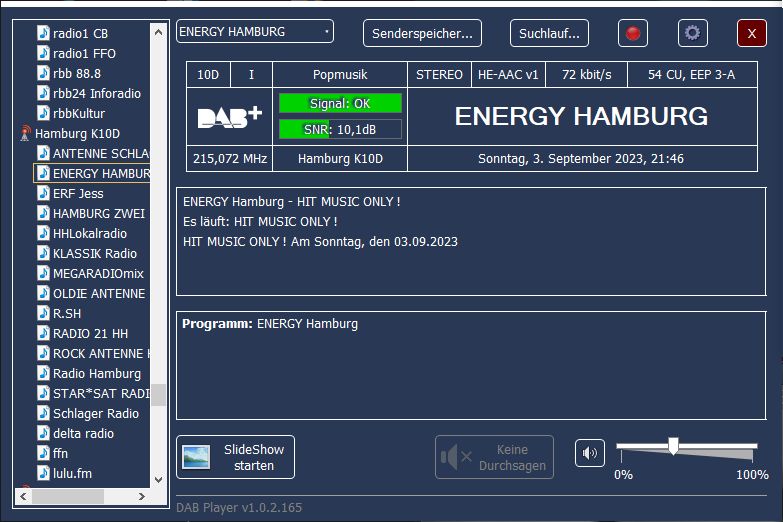
Task: Click Keine Durchsagen button
Action: (494, 457)
